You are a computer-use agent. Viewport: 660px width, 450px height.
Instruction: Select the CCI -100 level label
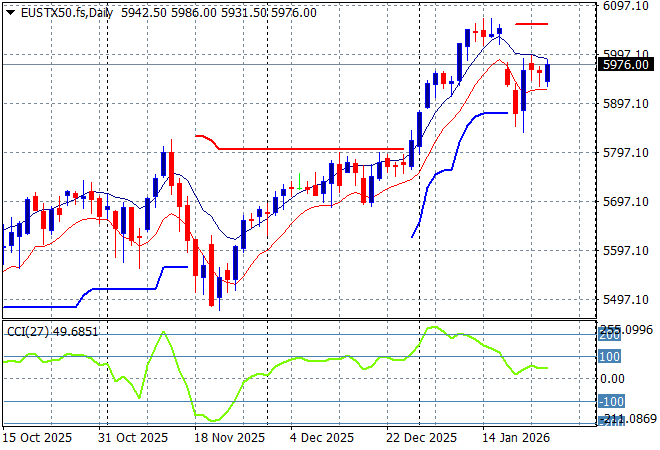click(x=611, y=402)
